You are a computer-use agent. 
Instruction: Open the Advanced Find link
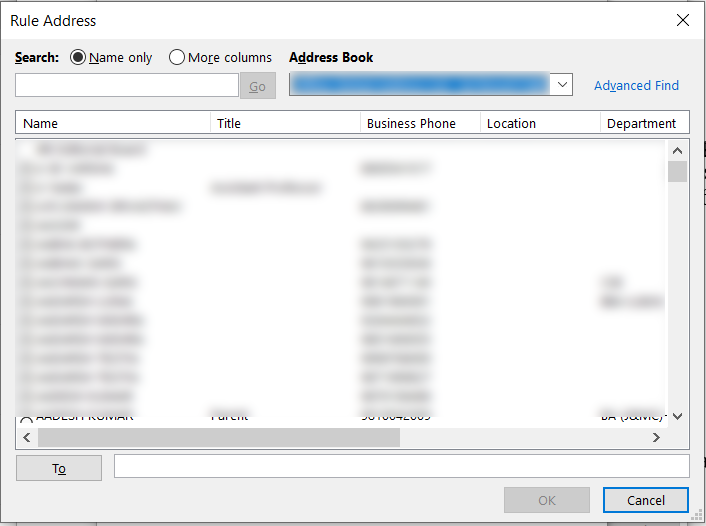[x=636, y=86]
